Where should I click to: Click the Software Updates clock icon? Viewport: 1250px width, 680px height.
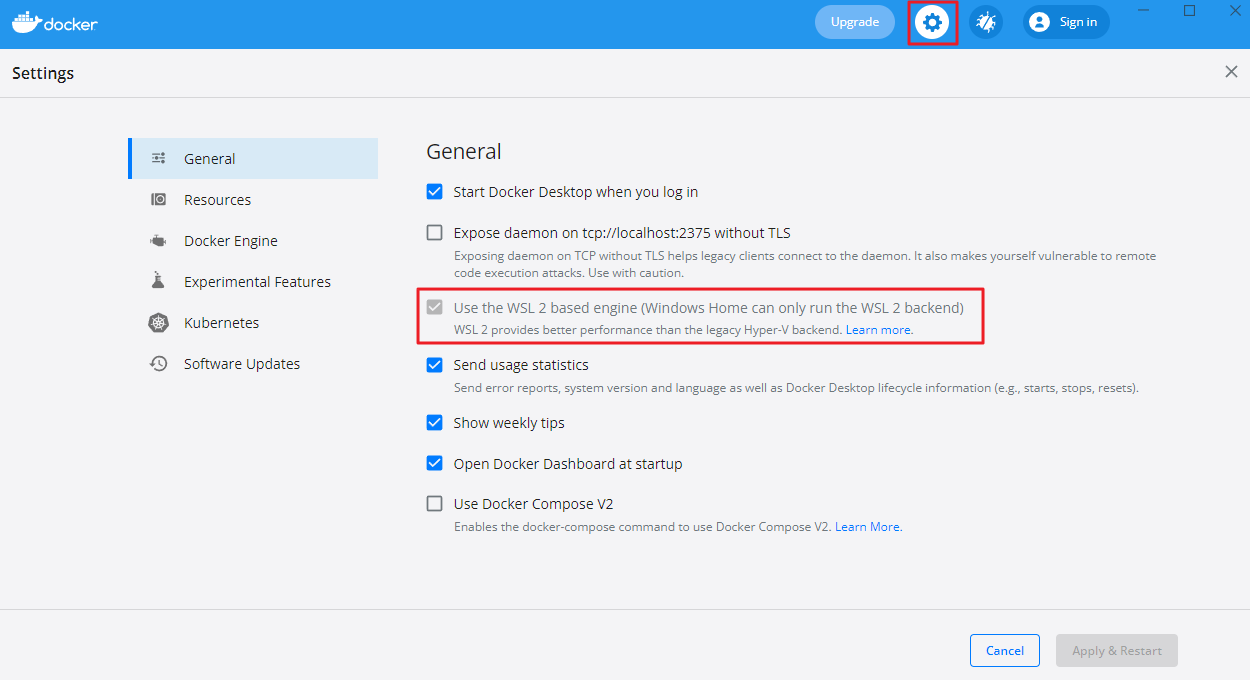click(x=158, y=364)
